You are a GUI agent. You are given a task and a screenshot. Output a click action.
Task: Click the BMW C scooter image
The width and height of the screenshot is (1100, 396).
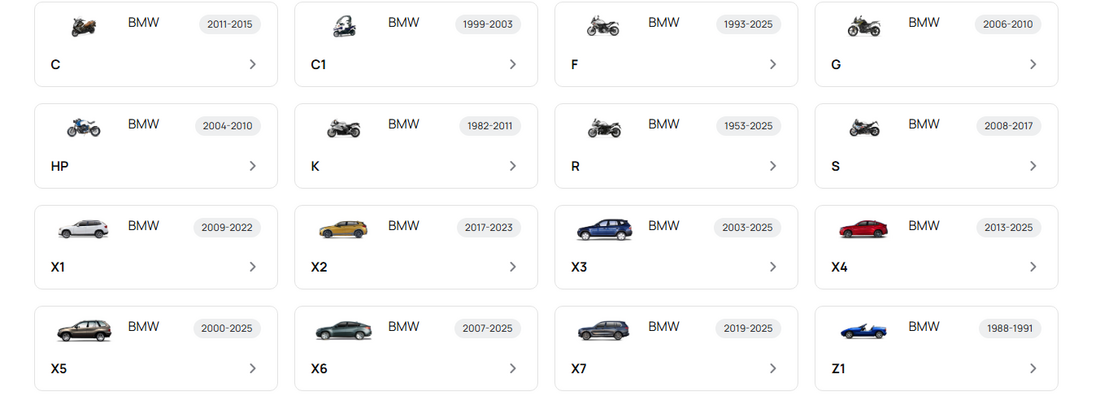83,27
